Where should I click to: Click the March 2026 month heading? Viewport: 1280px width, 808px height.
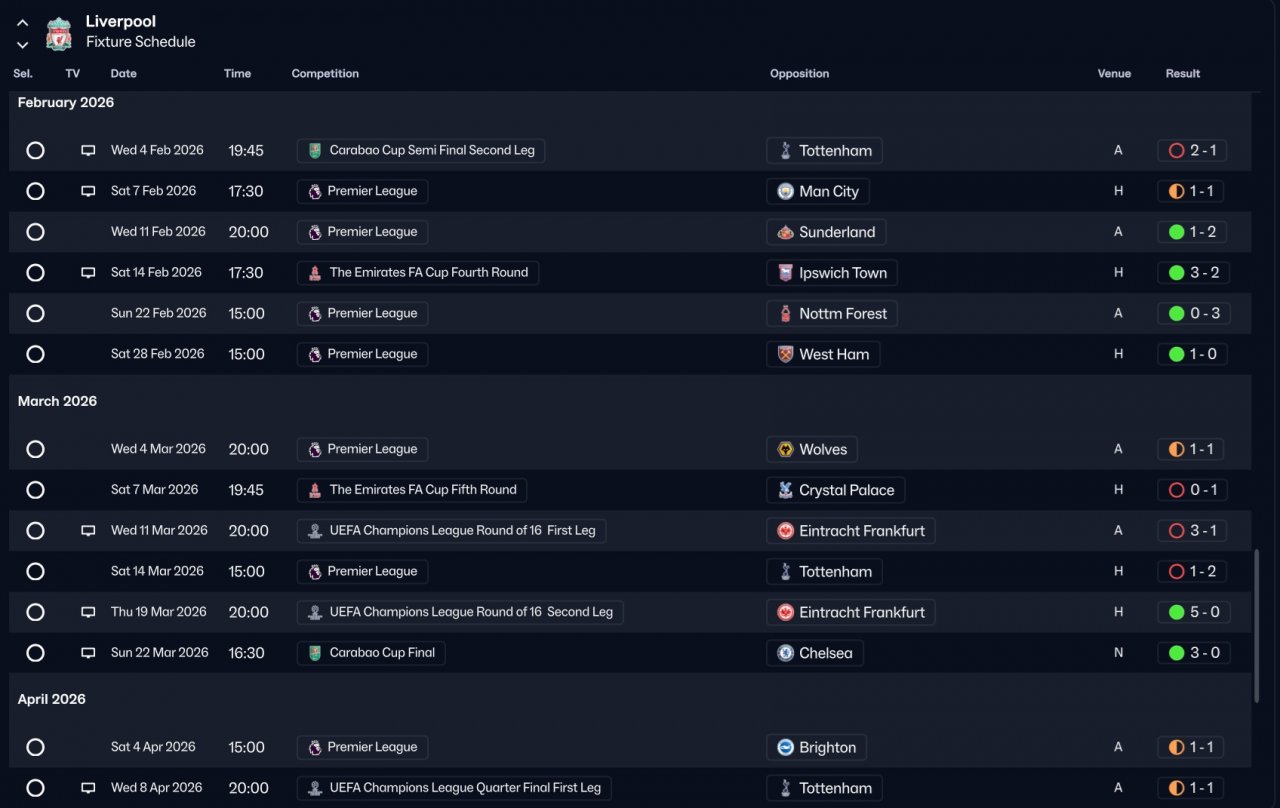[x=57, y=401]
